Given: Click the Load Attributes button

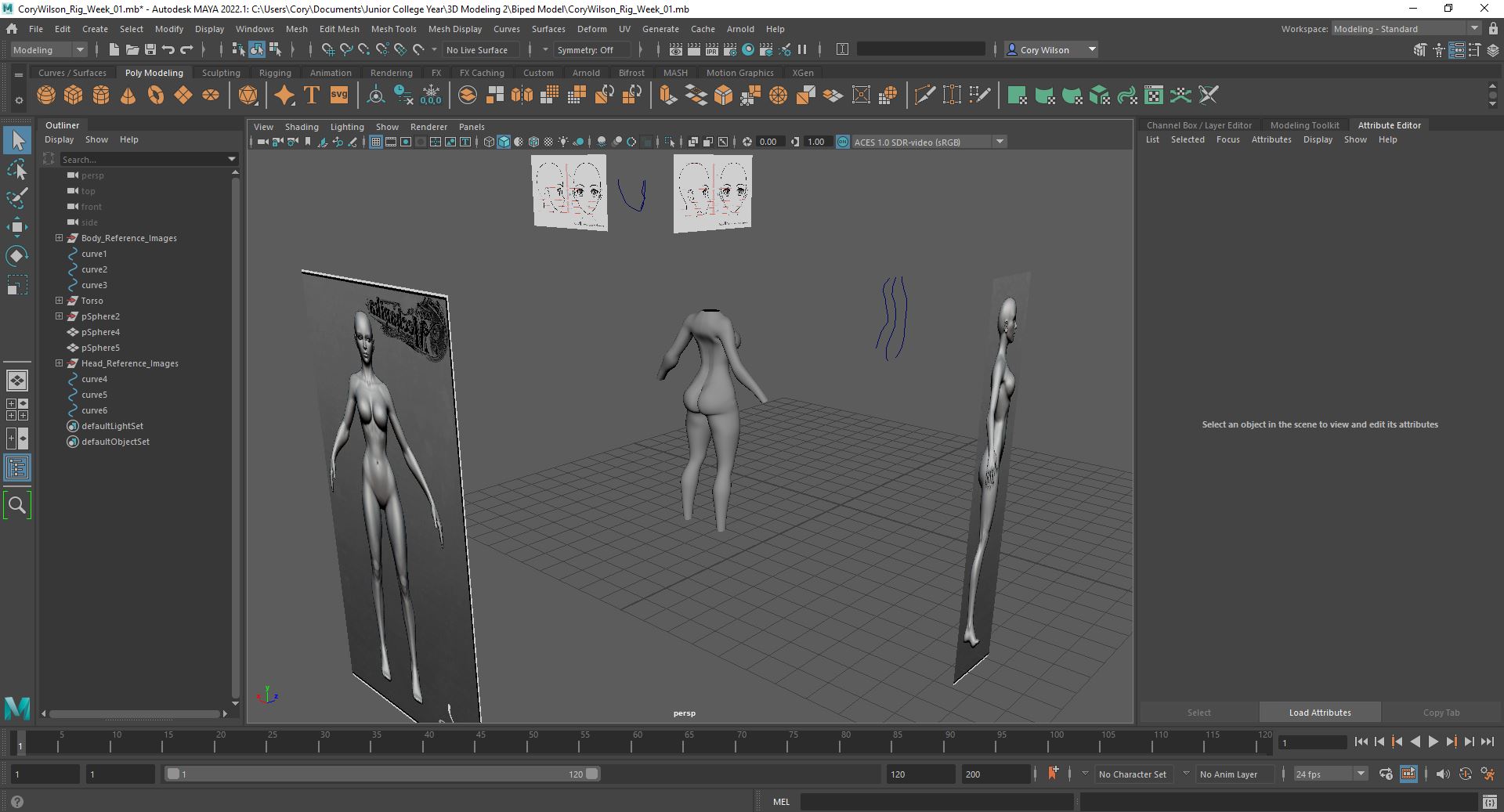Looking at the screenshot, I should pos(1319,713).
